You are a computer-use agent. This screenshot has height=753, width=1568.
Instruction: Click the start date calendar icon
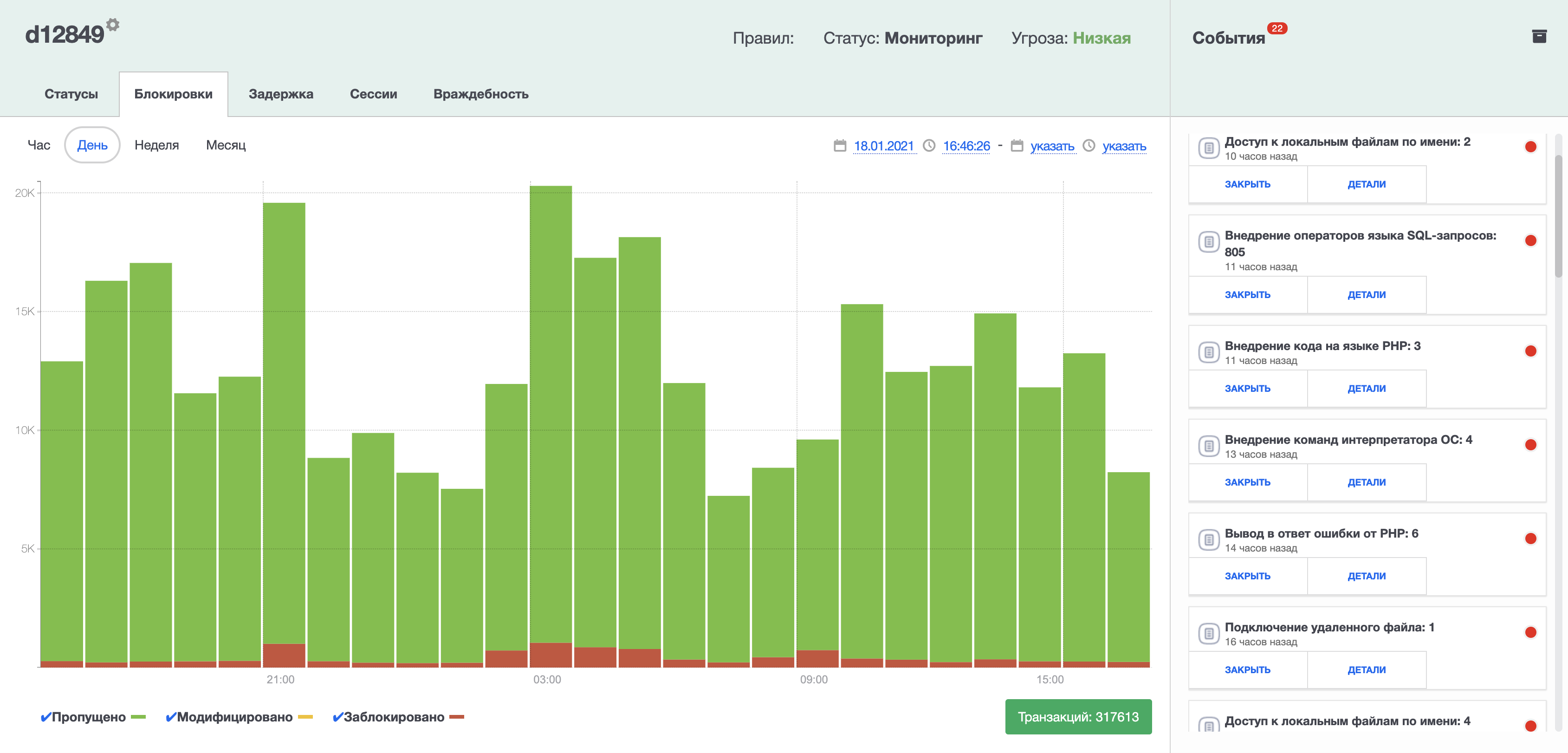coord(839,145)
